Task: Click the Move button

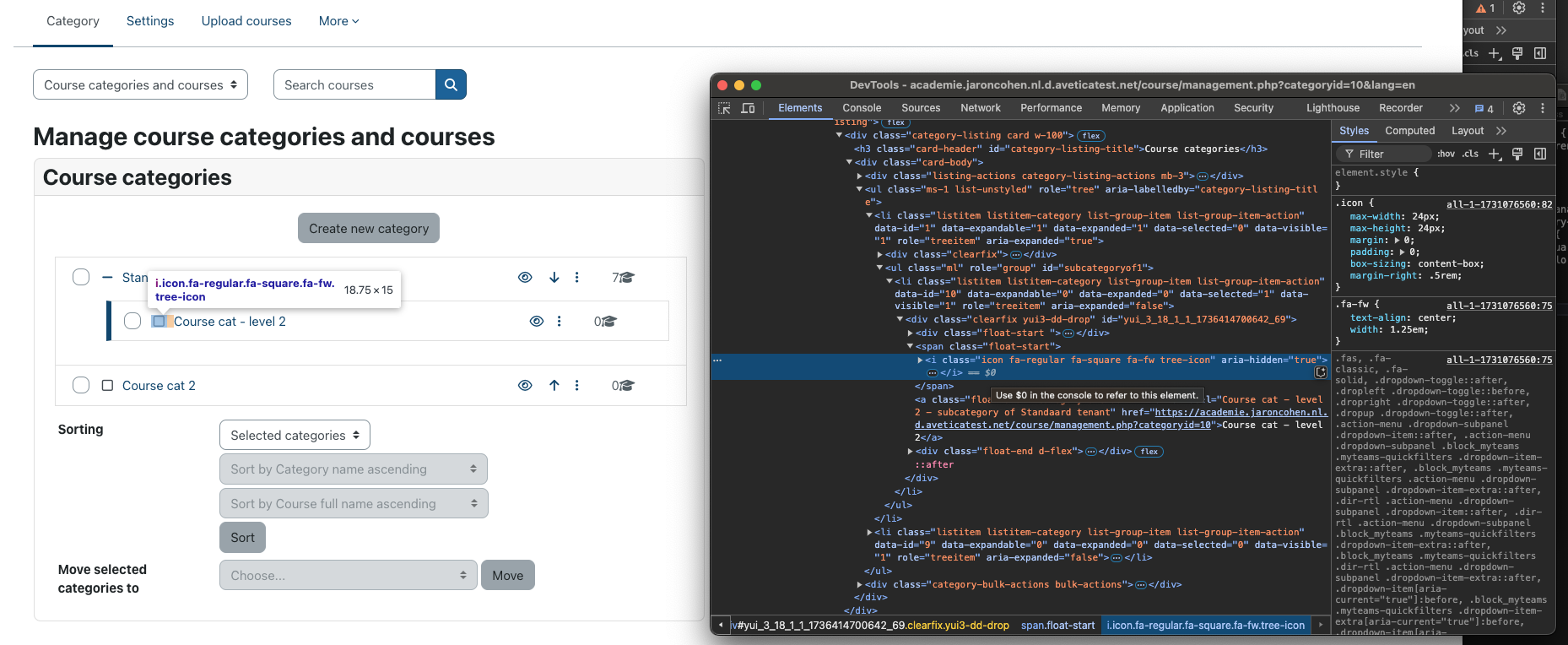Action: point(508,575)
